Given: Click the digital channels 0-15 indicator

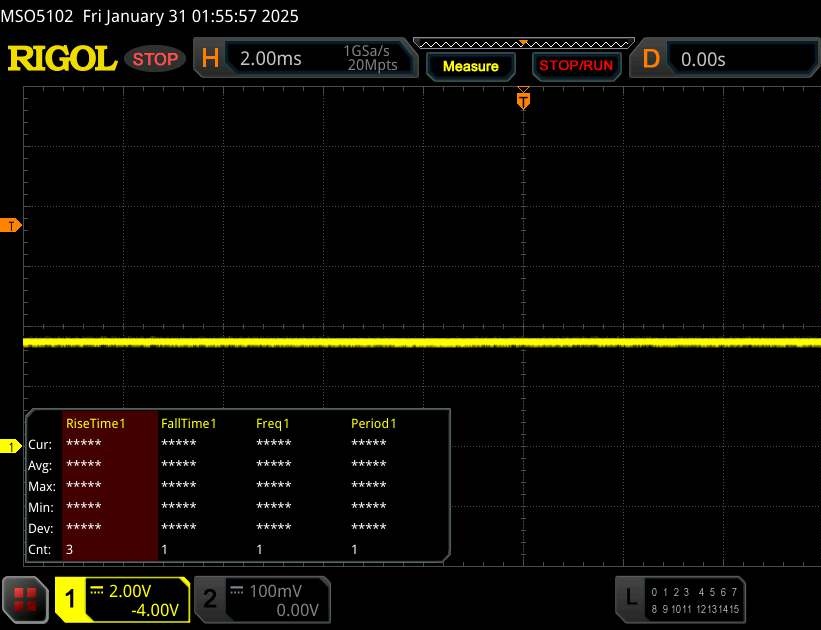Looking at the screenshot, I should (695, 600).
